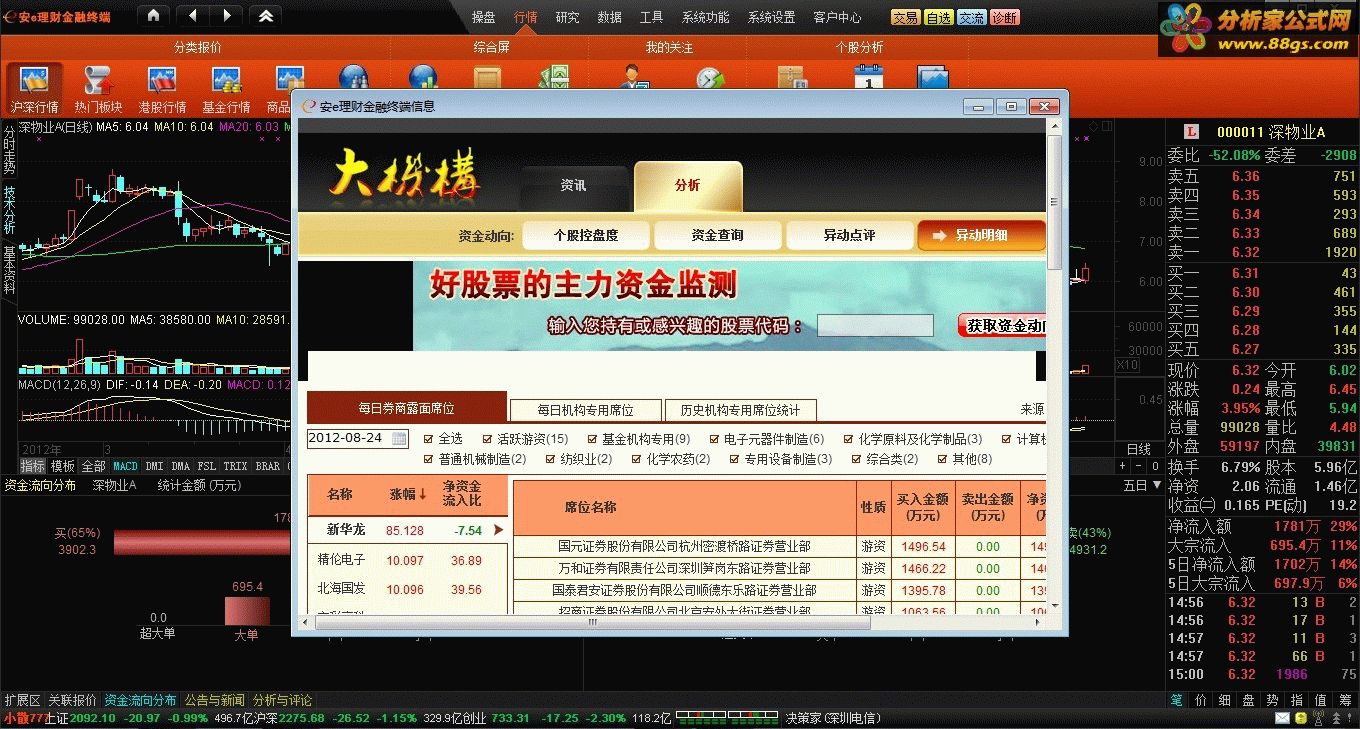Click the blue picture chart icon

tap(932, 77)
